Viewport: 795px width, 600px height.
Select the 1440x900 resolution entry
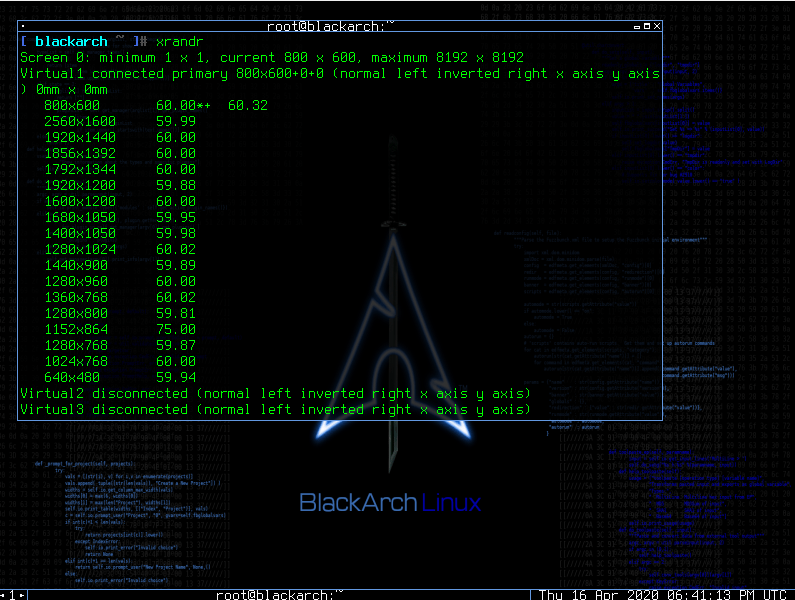tap(76, 265)
